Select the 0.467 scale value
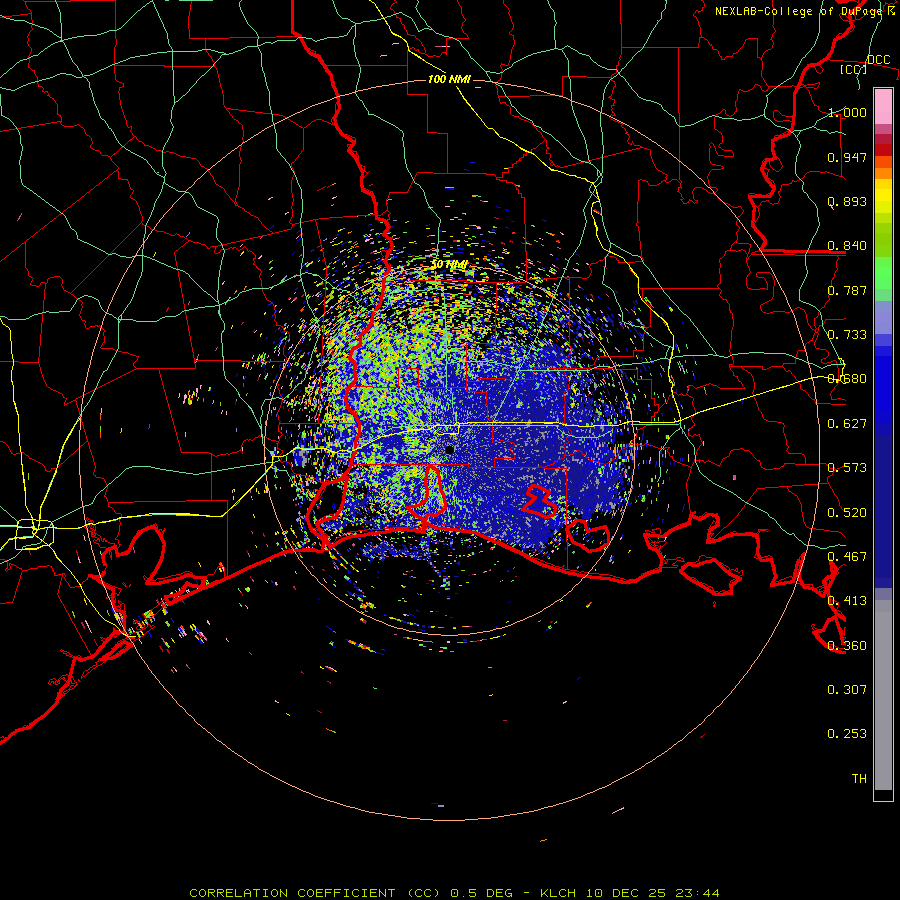The height and width of the screenshot is (900, 900). tap(847, 557)
